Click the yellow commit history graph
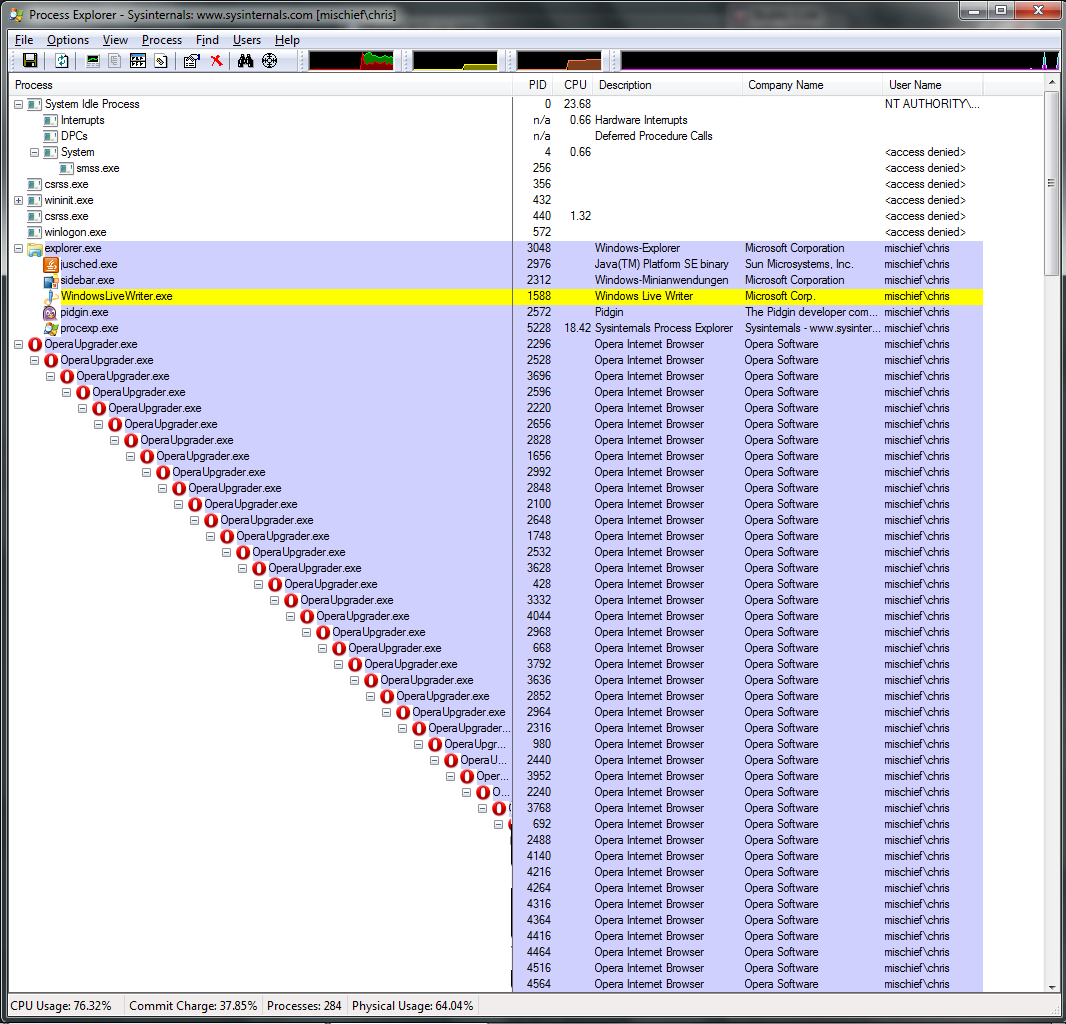 (455, 61)
